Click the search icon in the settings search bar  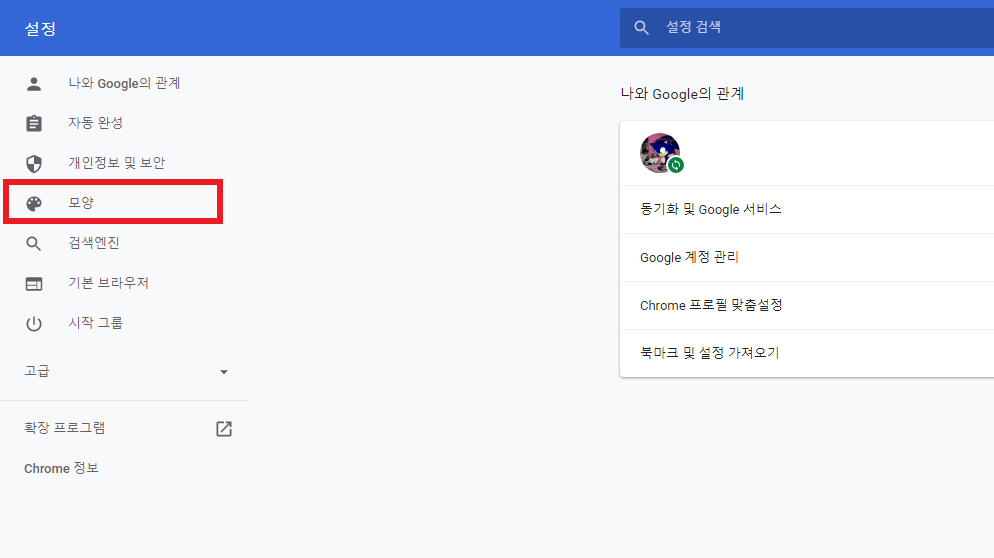click(x=642, y=28)
